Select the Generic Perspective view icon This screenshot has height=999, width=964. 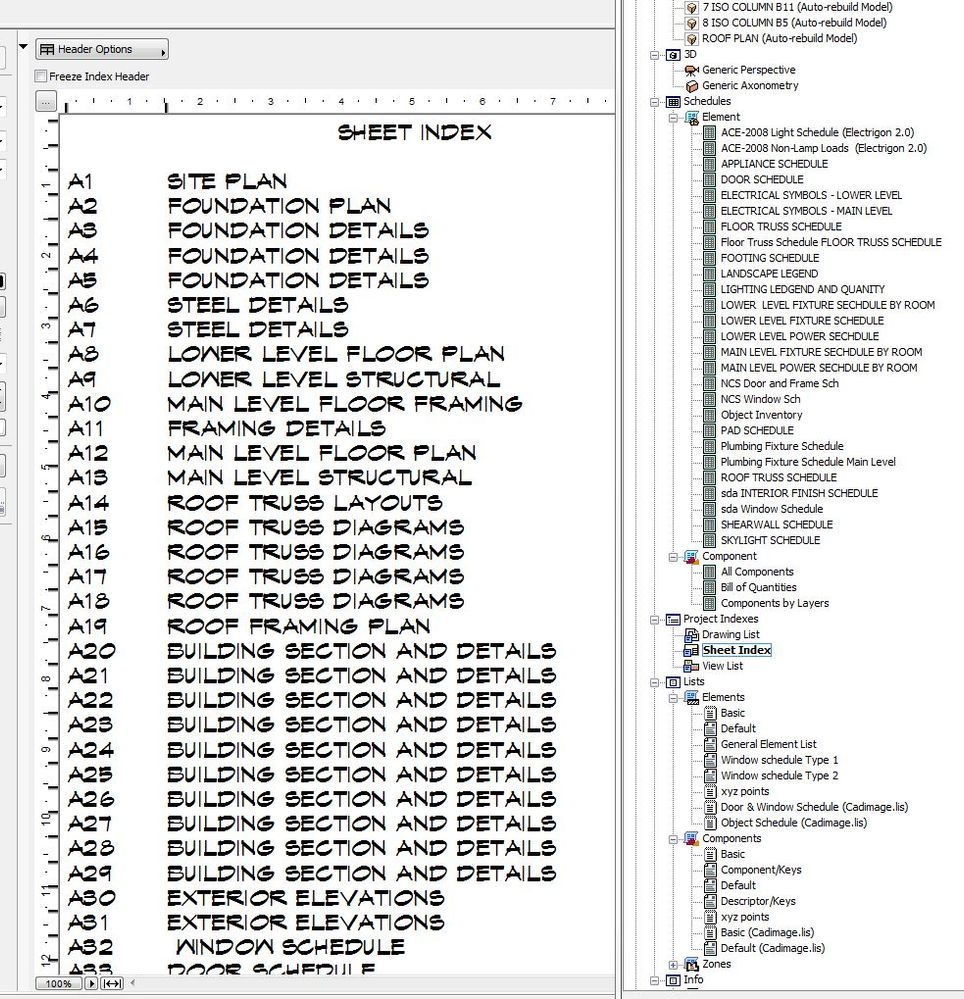[691, 70]
